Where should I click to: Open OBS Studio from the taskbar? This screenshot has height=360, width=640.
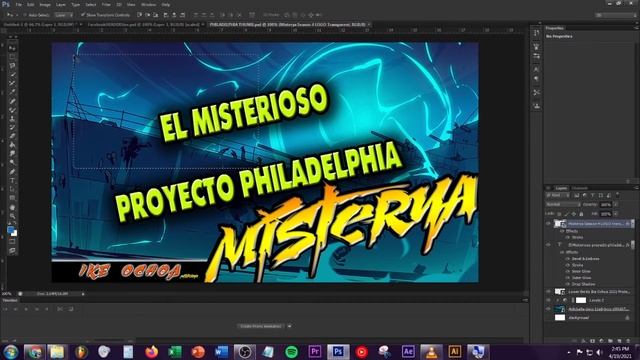coord(245,351)
